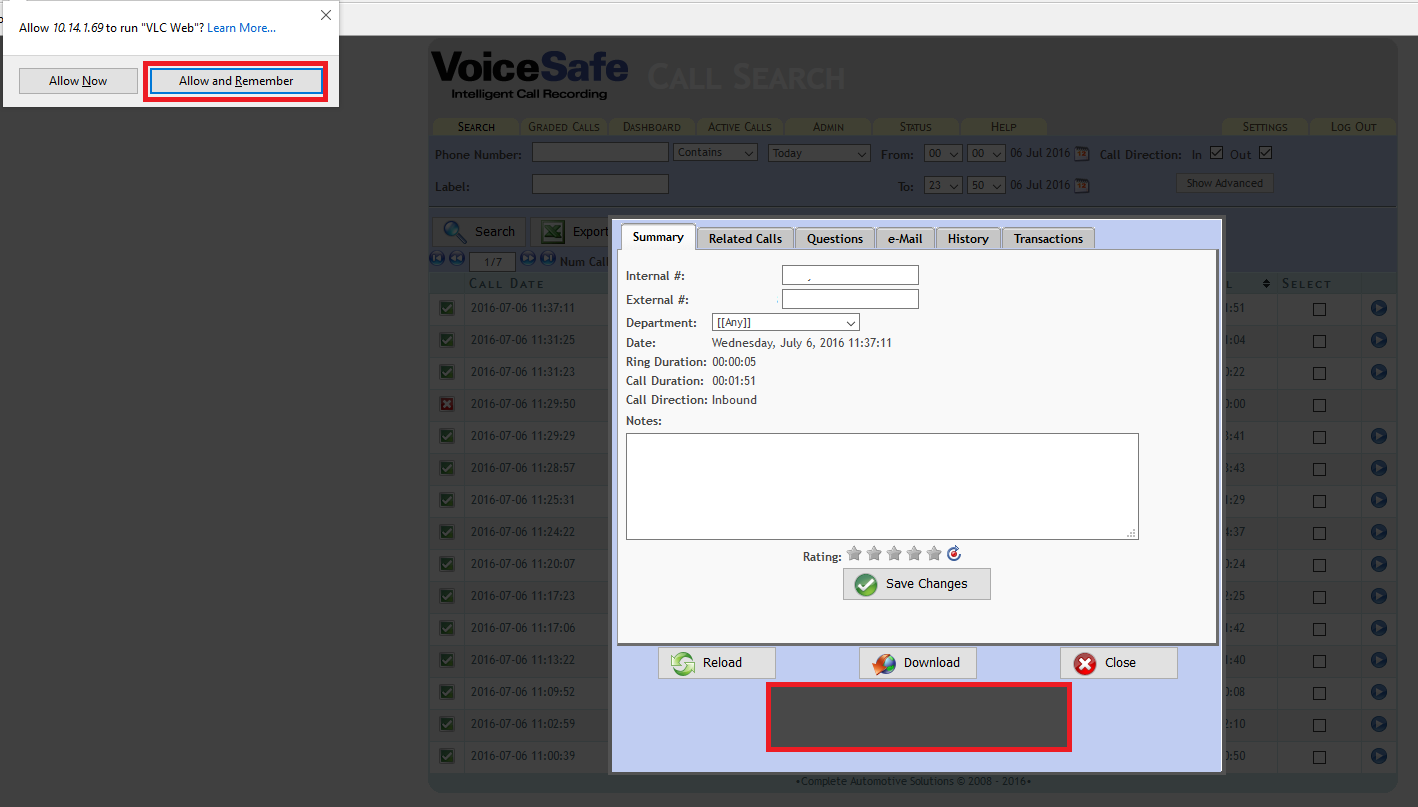Open the From hour dropdown

pos(944,153)
